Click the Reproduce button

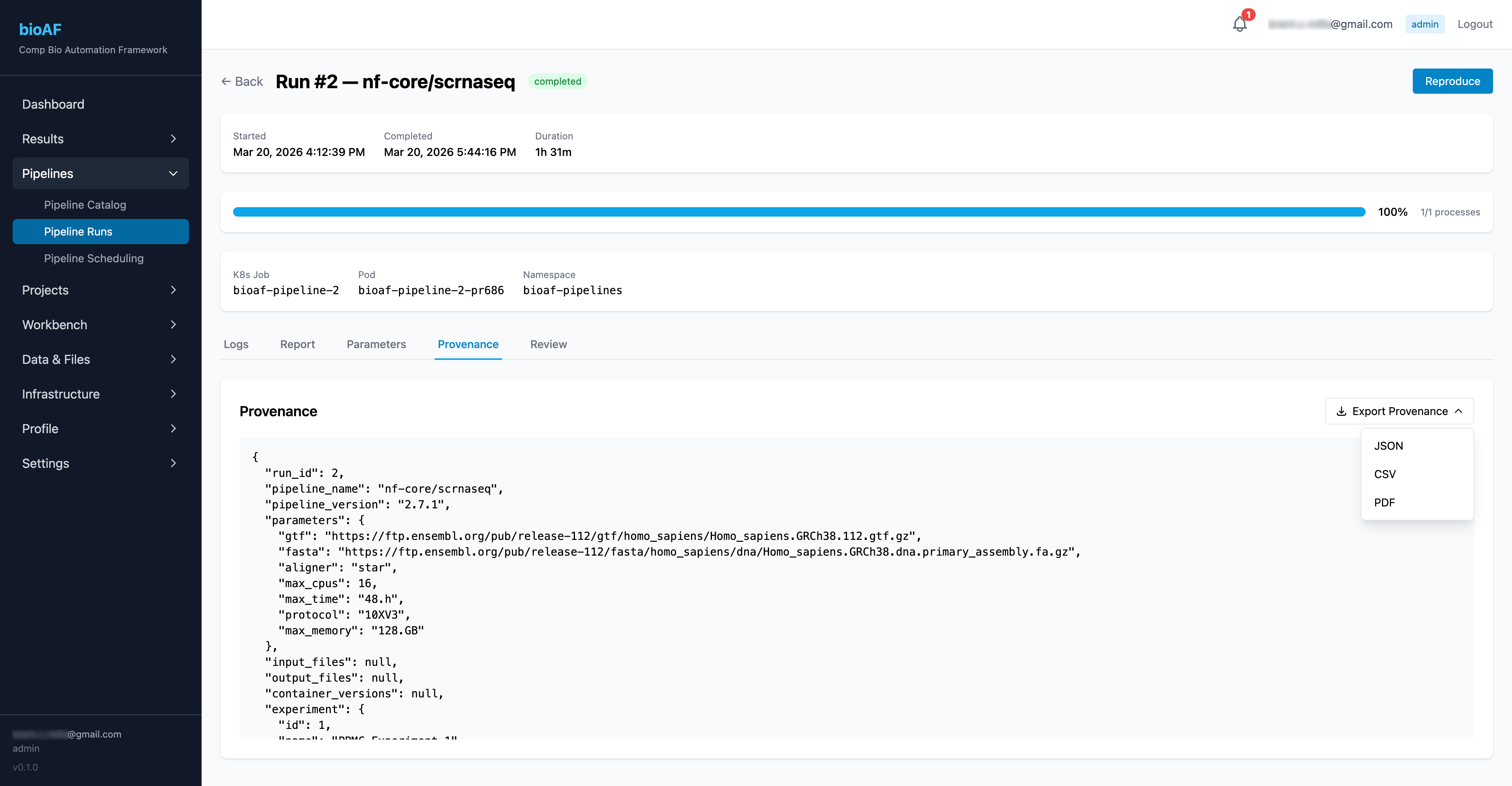click(x=1452, y=82)
